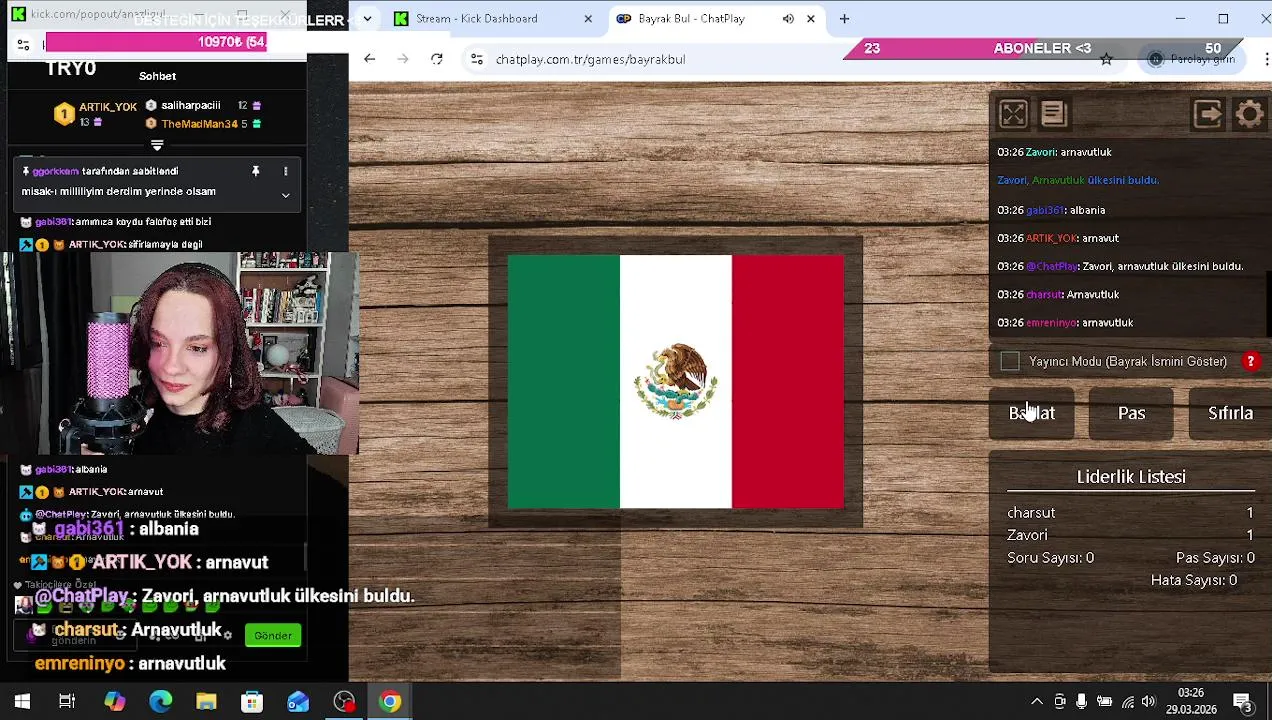Screen dimensions: 1272x720
Task: Open site settings icon in Kick popout window
Action: [x=24, y=44]
